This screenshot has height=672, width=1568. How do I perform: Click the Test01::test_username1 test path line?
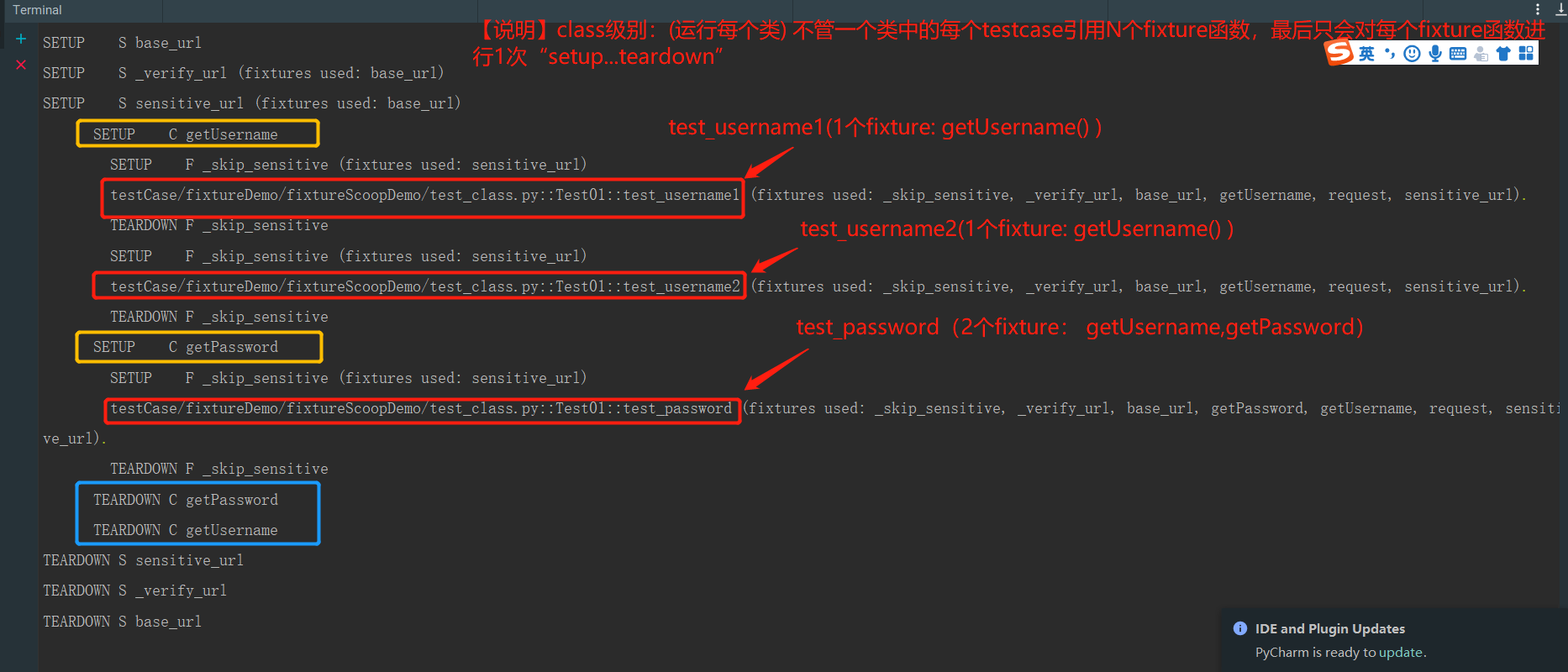(424, 195)
